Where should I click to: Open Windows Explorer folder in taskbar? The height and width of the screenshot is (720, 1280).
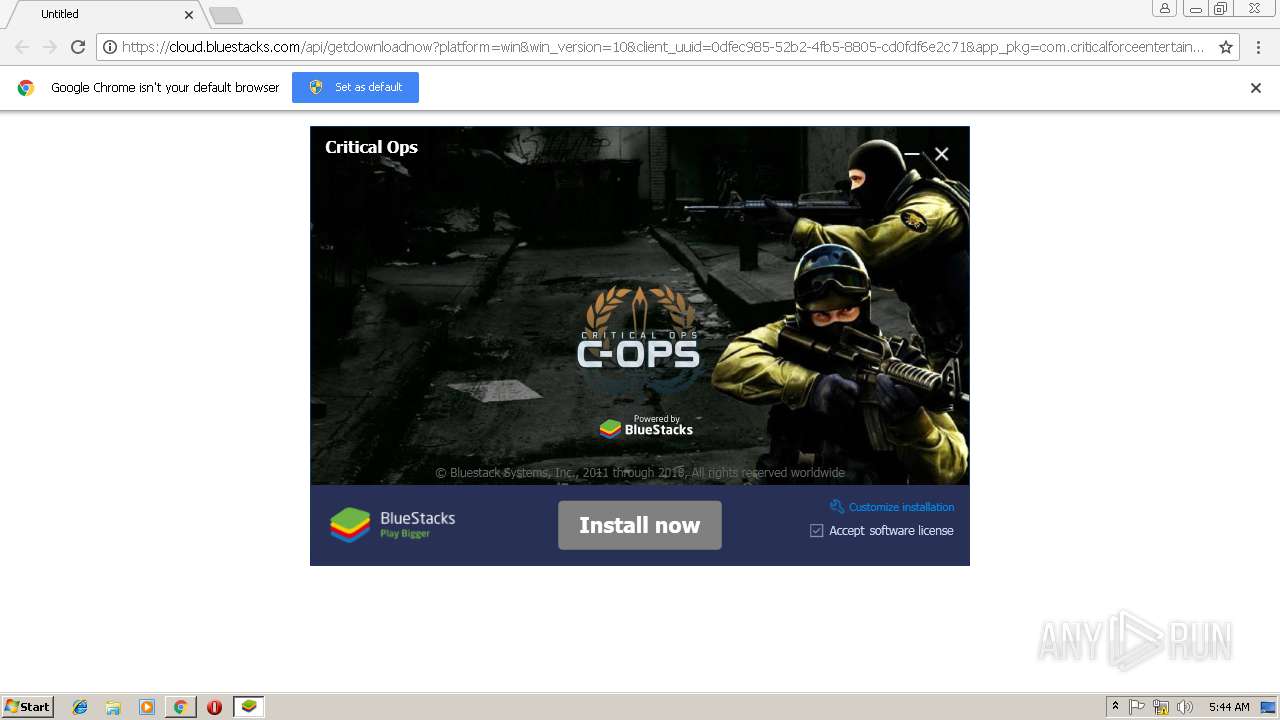tap(113, 707)
